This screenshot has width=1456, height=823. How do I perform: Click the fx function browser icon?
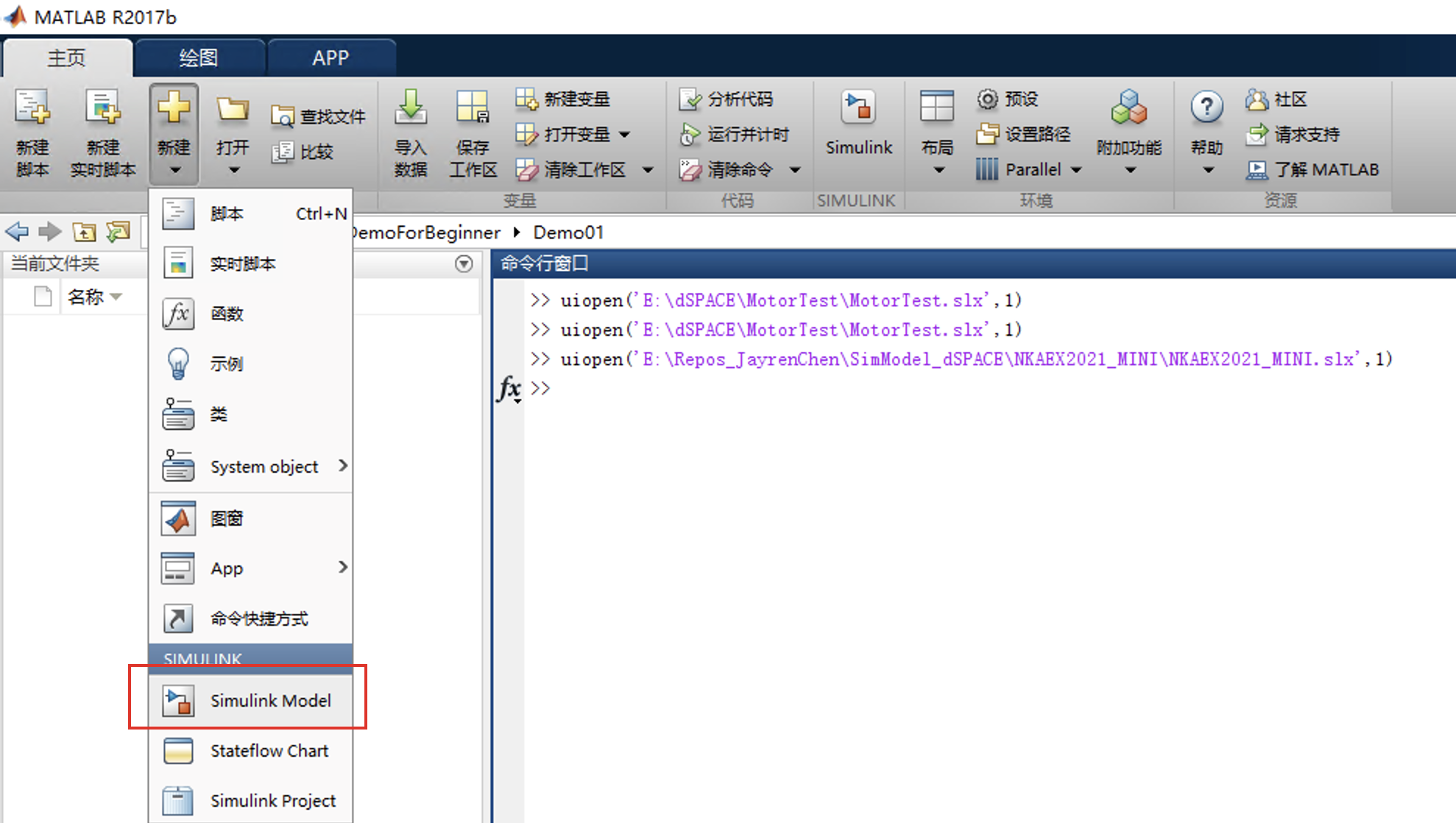pos(509,389)
